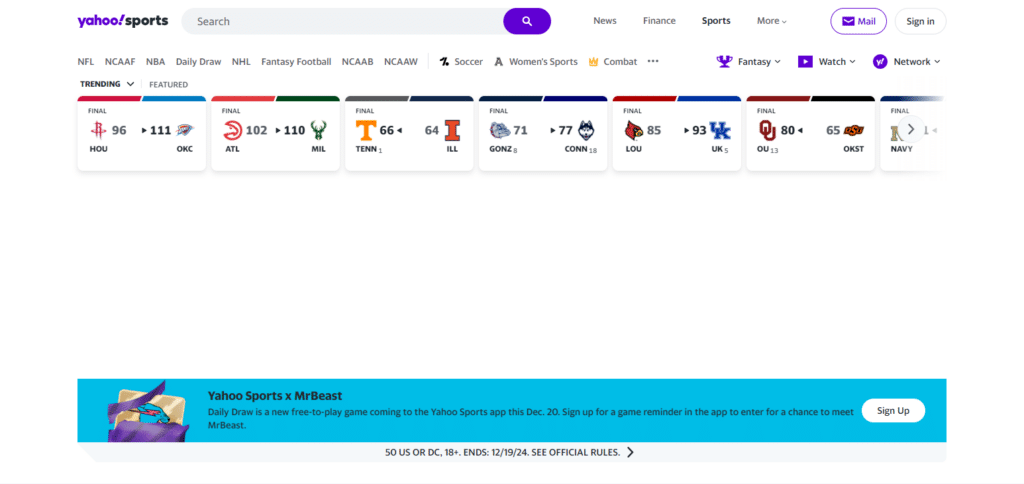Viewport: 1024px width, 484px height.
Task: Open the NCAAW section
Action: 401,61
